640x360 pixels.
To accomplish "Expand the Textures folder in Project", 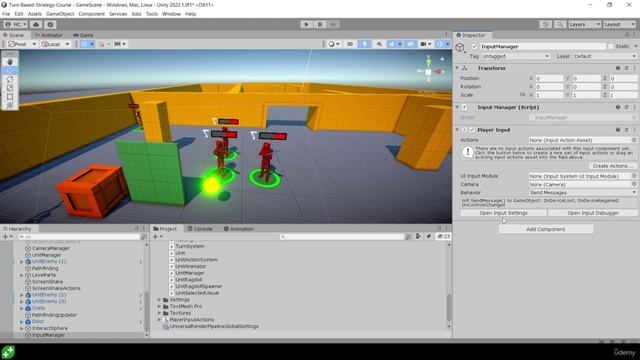I will [x=160, y=313].
